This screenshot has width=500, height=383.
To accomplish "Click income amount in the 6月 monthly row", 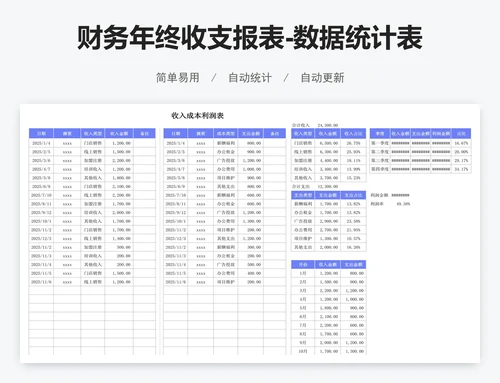I will 329,316.
